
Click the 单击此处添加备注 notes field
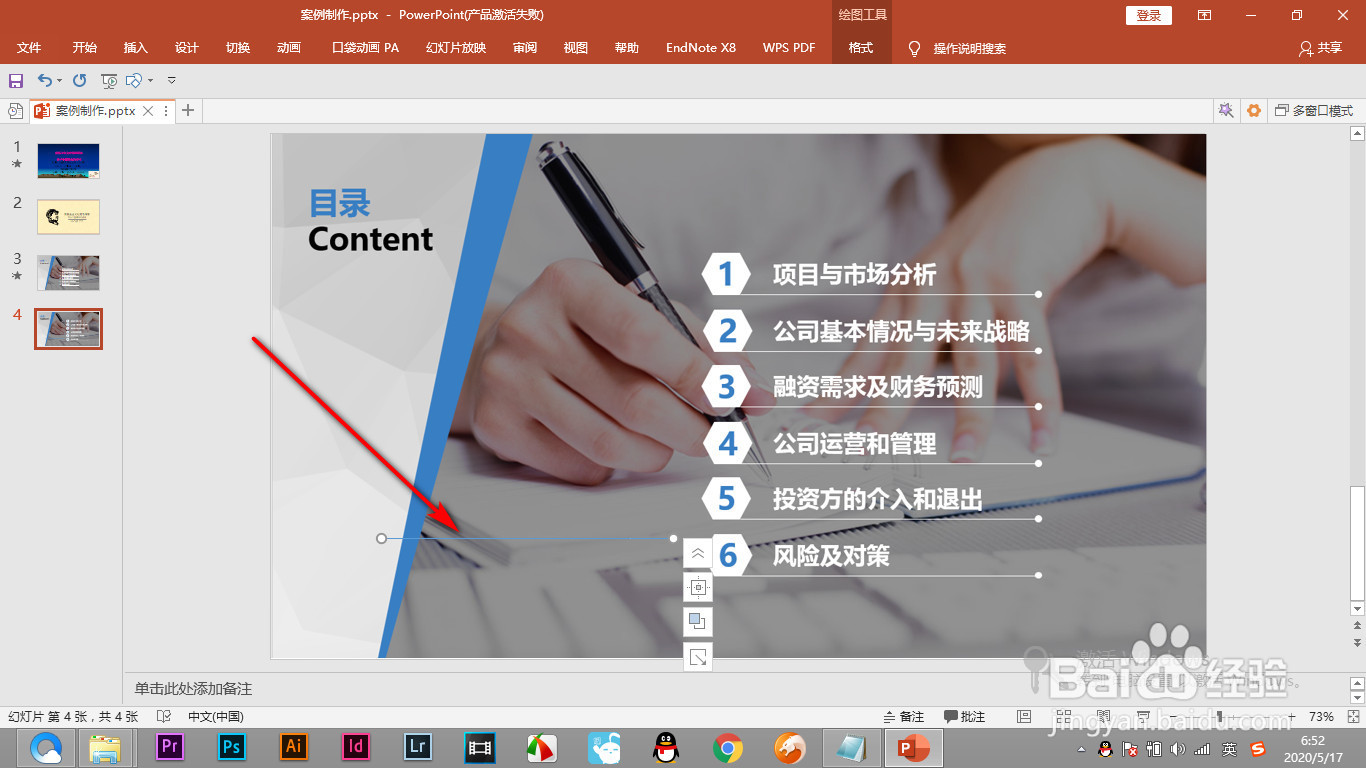click(735, 689)
